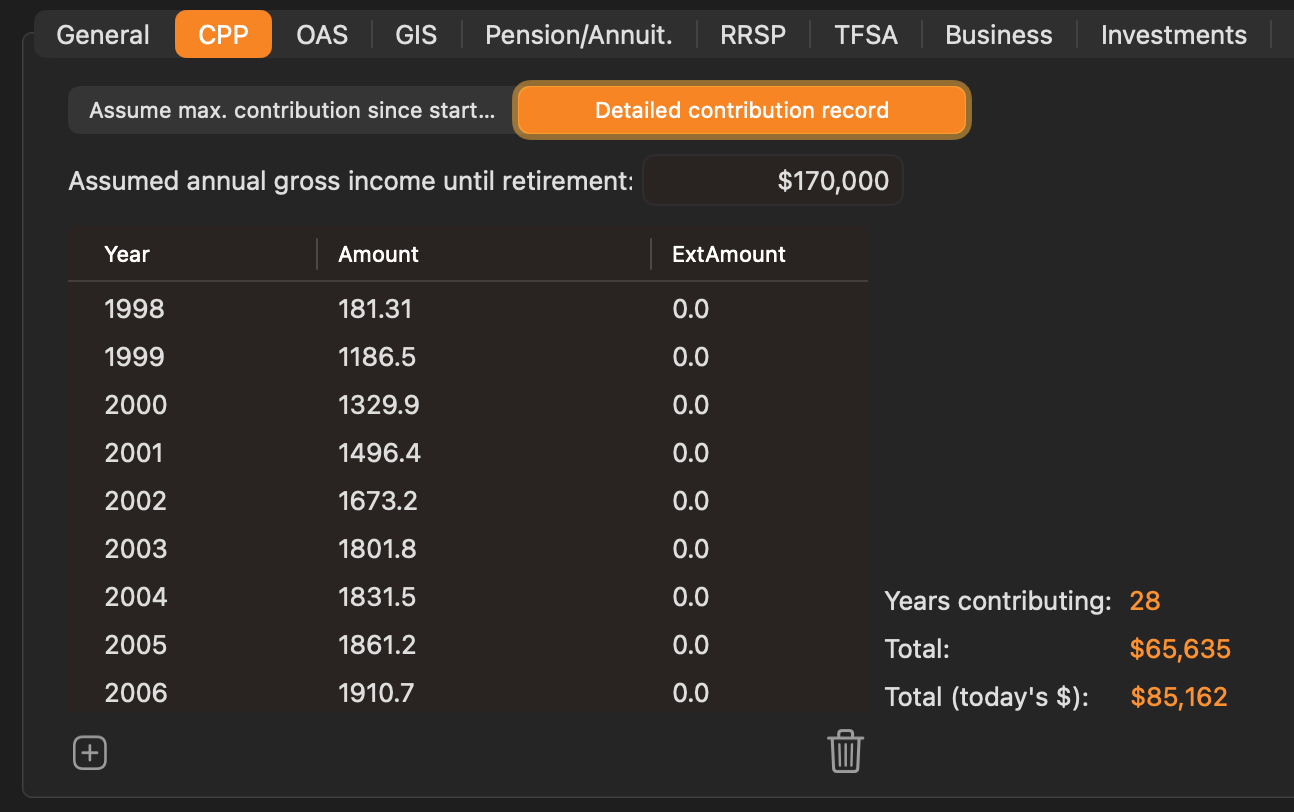Click the amount 1186.5

coord(378,357)
